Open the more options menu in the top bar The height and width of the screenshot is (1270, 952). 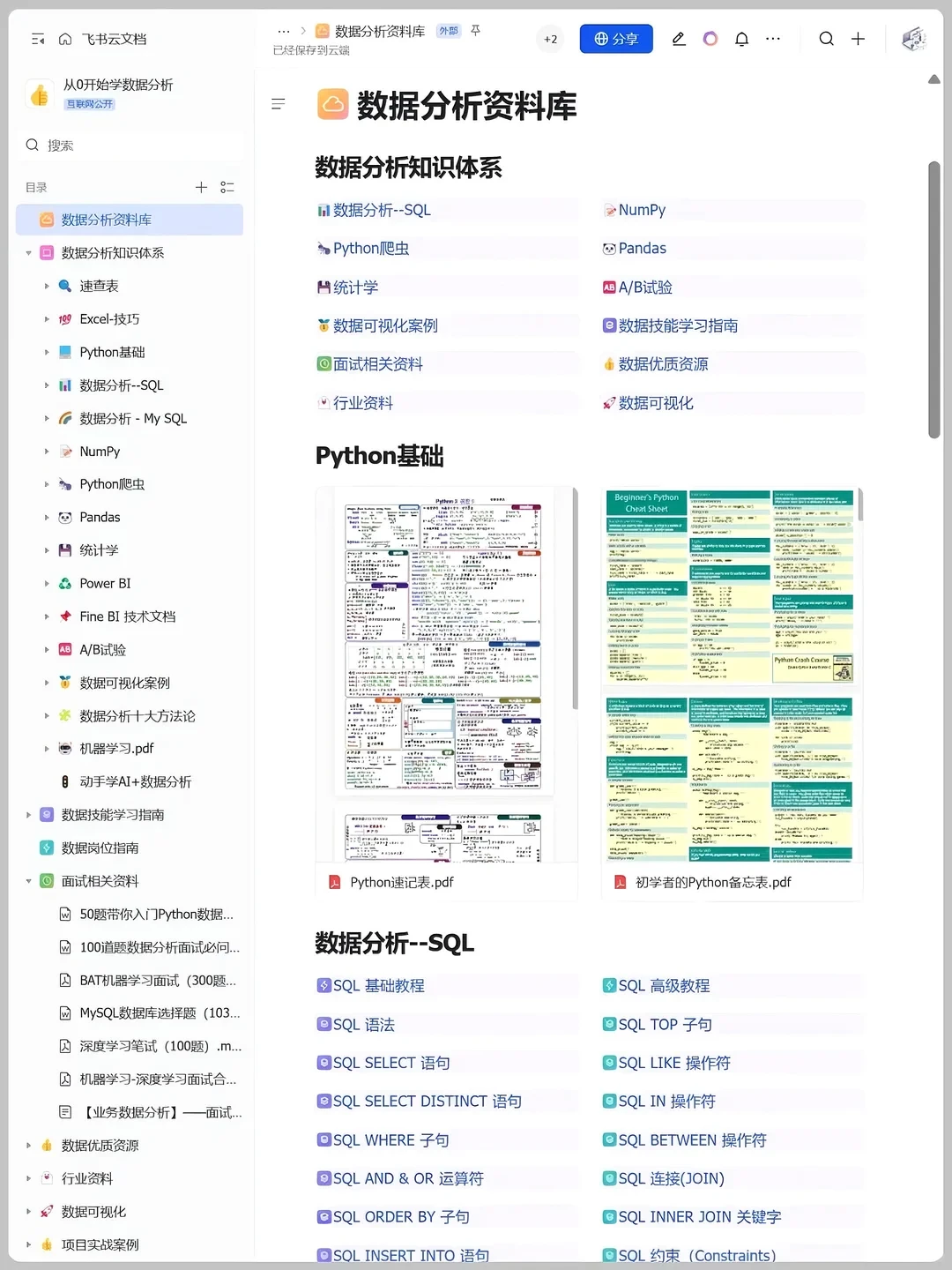tap(773, 39)
